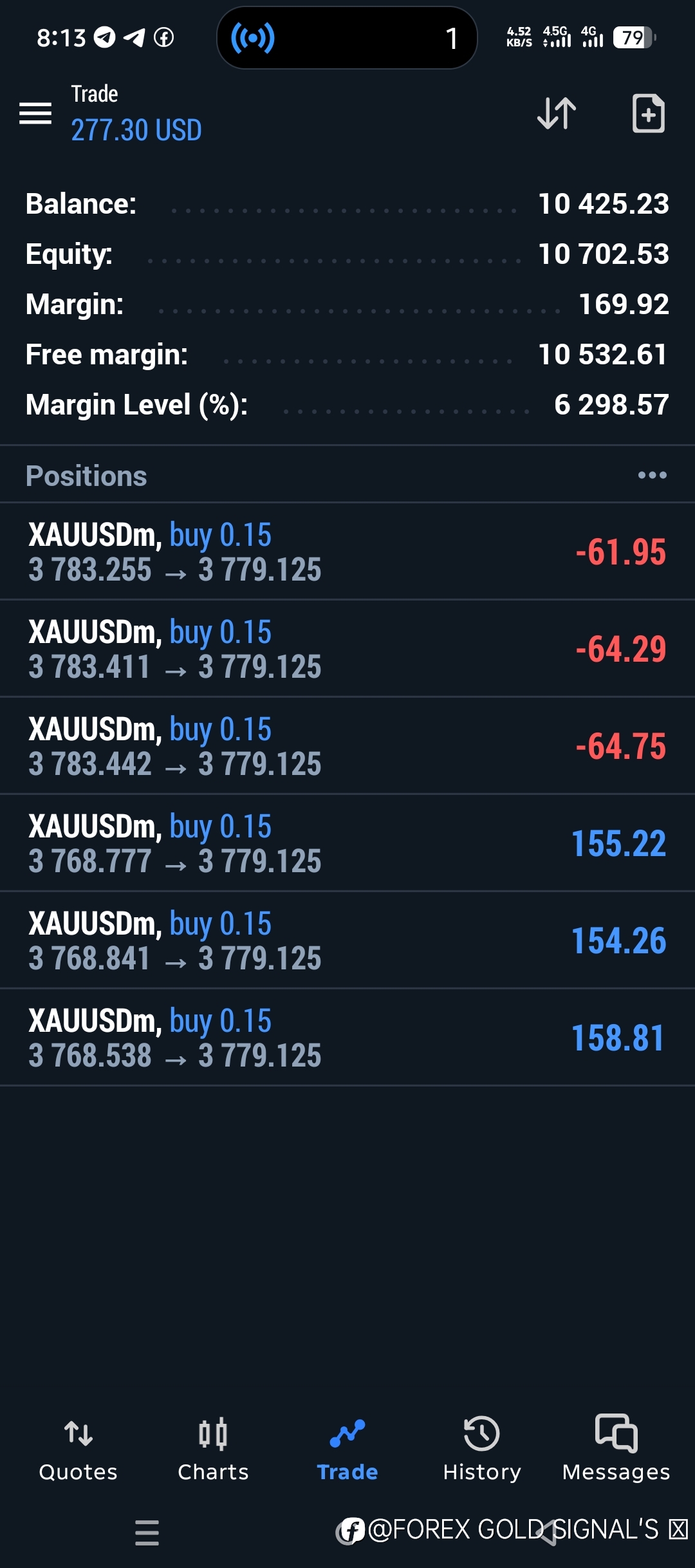Screen dimensions: 695x1568
Task: Open the Positions three-dot options menu
Action: pyautogui.click(x=652, y=475)
